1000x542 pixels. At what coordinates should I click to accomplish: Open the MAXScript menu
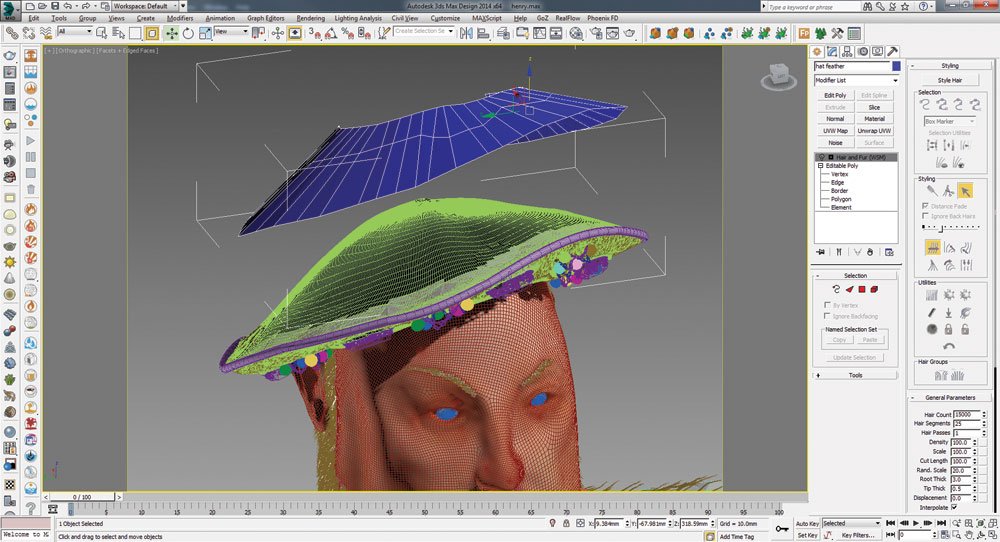click(487, 18)
